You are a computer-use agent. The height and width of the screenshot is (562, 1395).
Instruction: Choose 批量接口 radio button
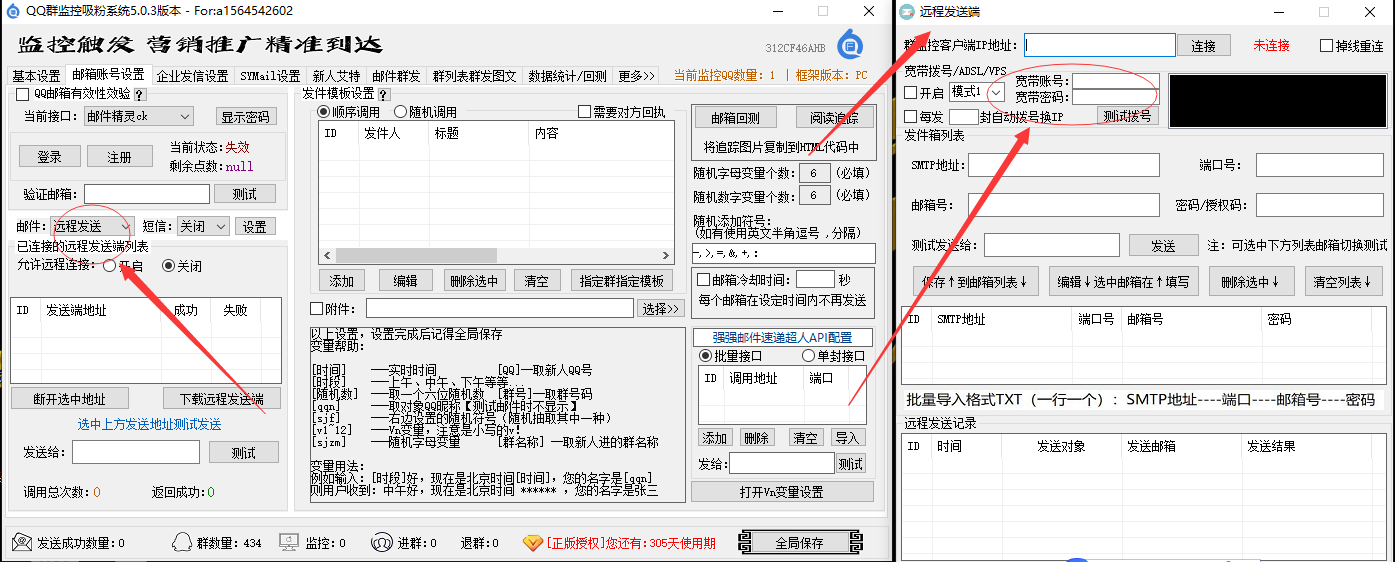point(705,356)
